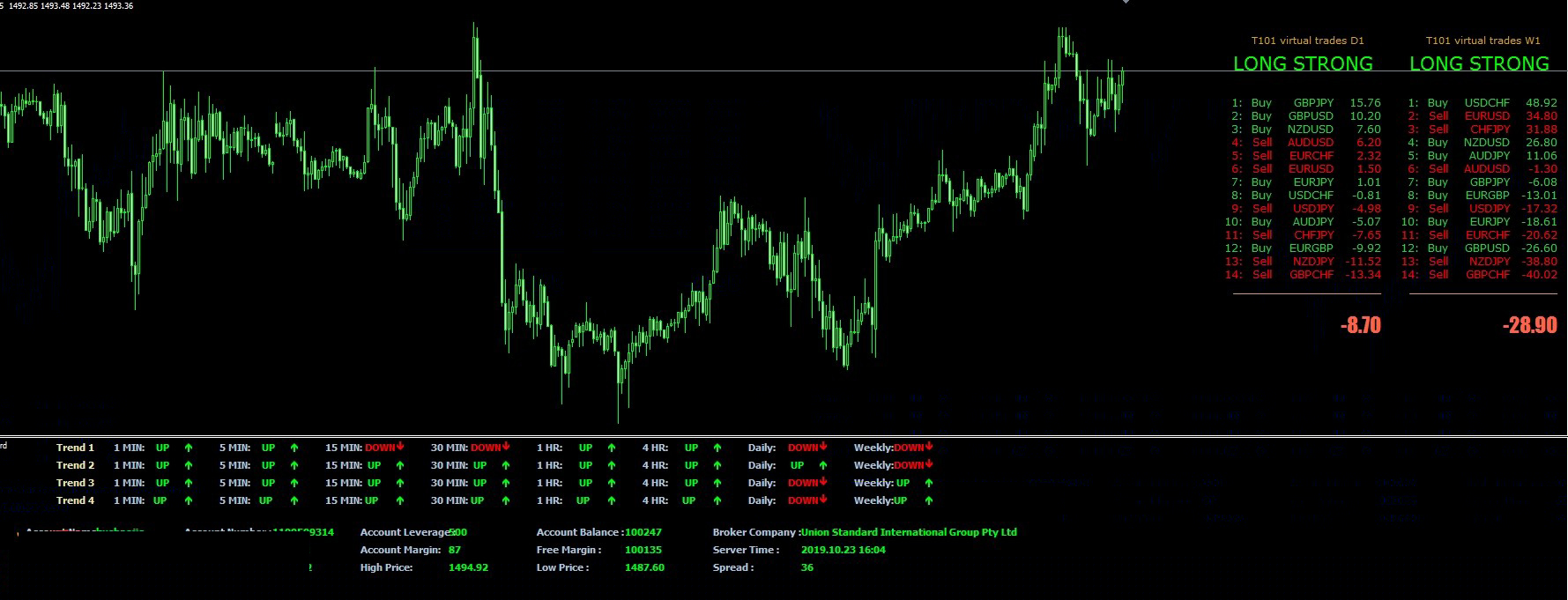Click Trend 4's 1 HR up arrow
1568x600 pixels.
[x=612, y=500]
